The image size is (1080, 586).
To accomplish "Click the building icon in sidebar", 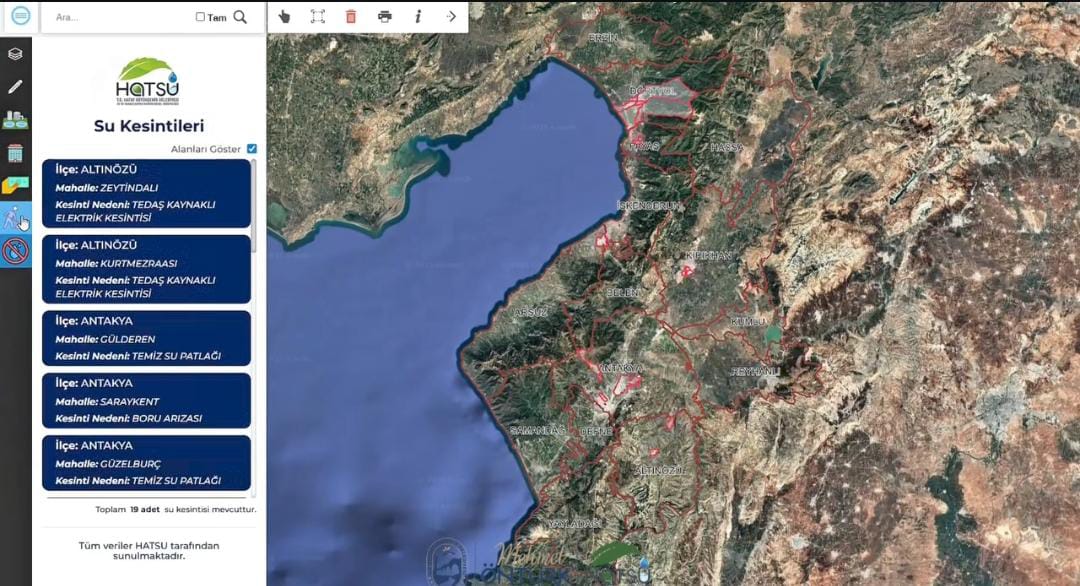I will click(15, 153).
